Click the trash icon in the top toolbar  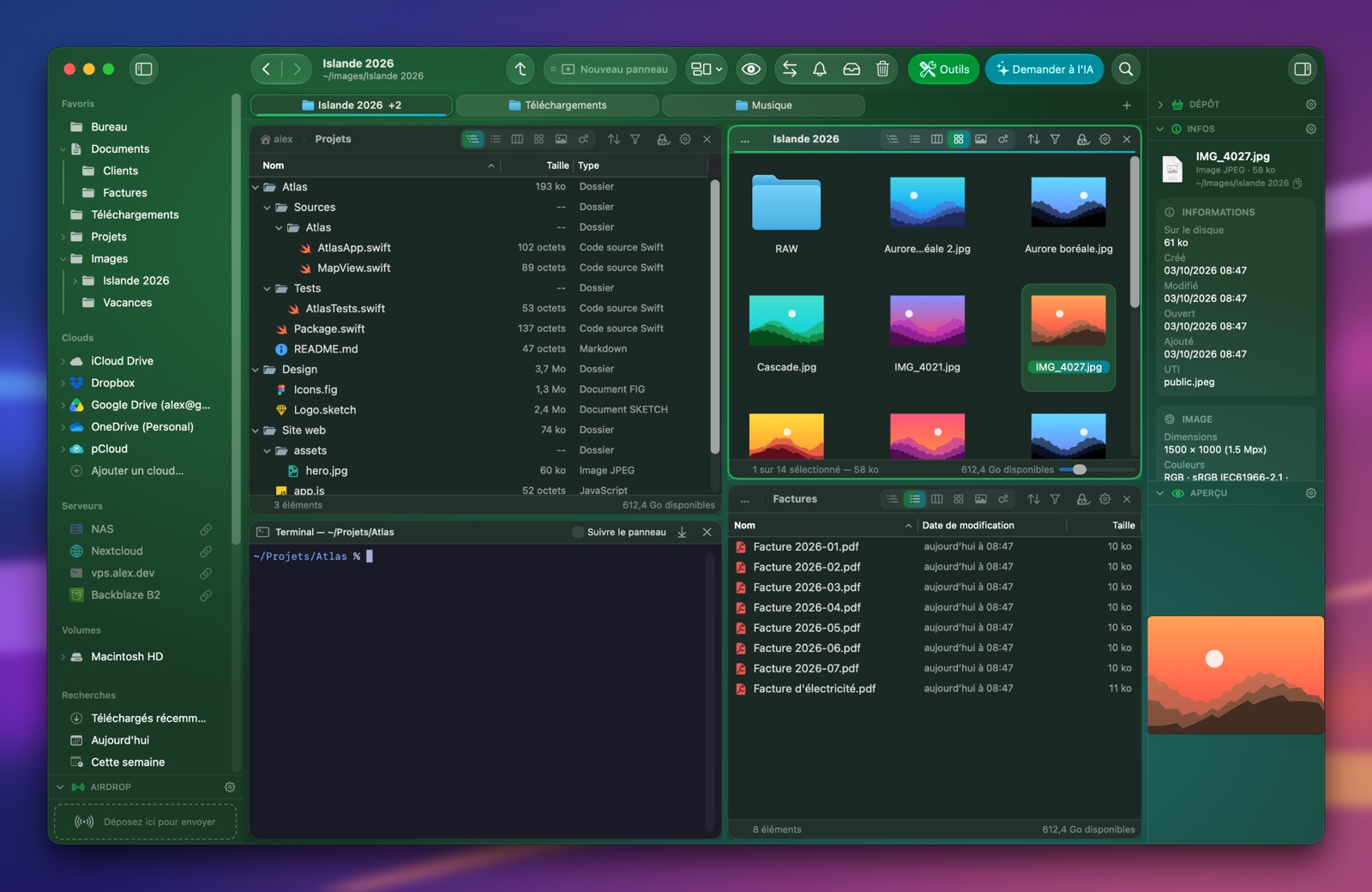tap(882, 69)
